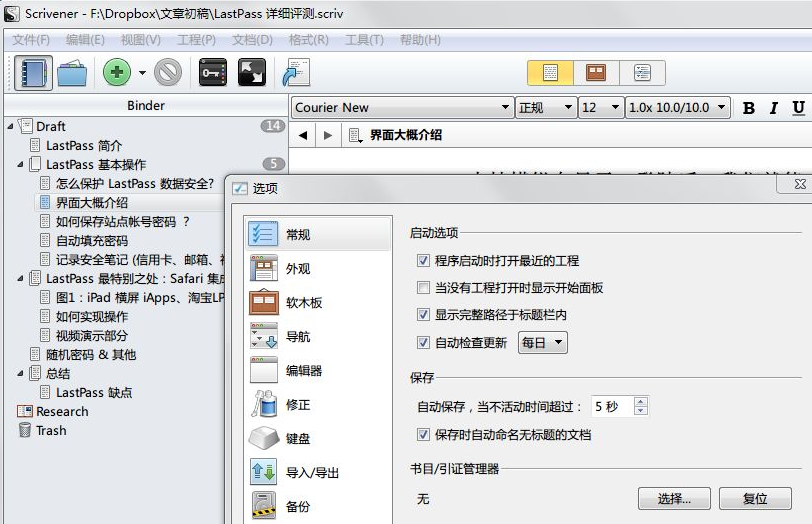Viewport: 812px width, 524px height.
Task: Select 自动填充密码 document in Binder
Action: point(92,241)
